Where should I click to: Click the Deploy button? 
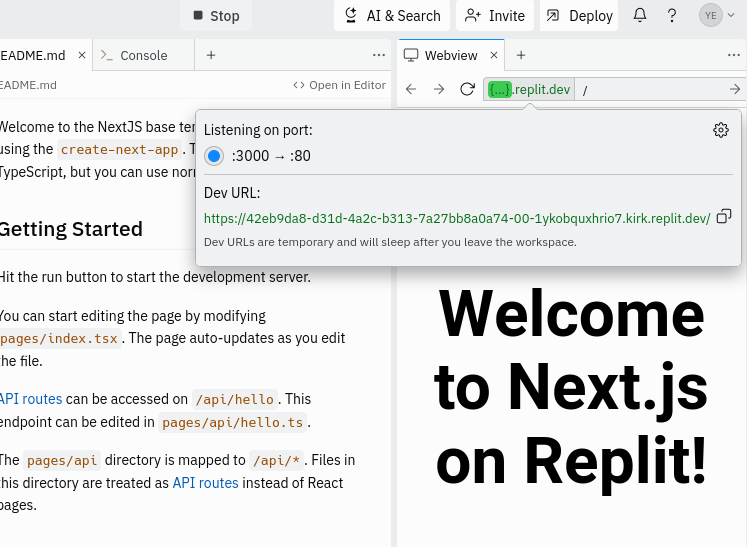[579, 16]
